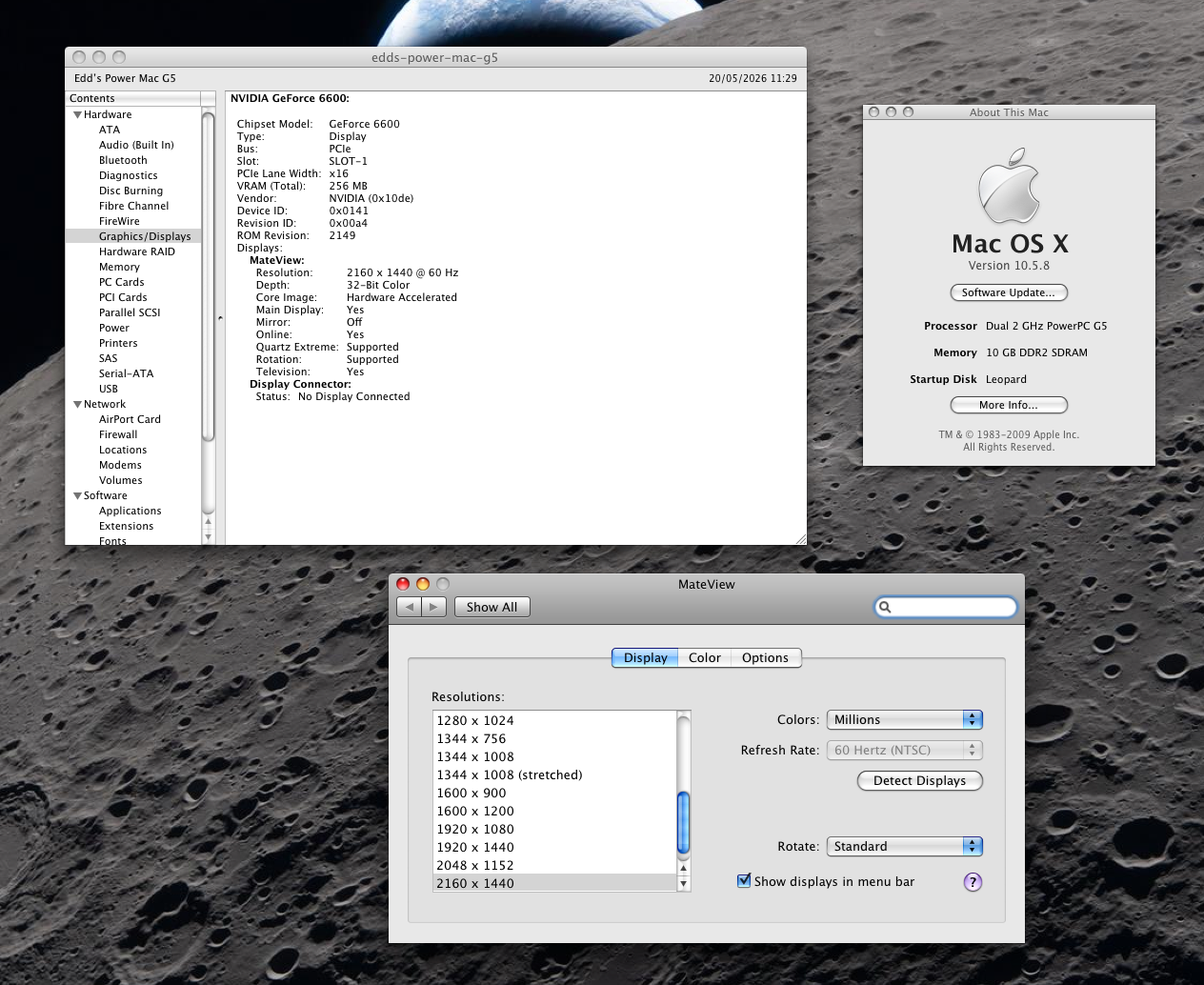Viewport: 1204px width, 985px height.
Task: Open the Rotate dropdown set to Standard
Action: click(x=904, y=847)
